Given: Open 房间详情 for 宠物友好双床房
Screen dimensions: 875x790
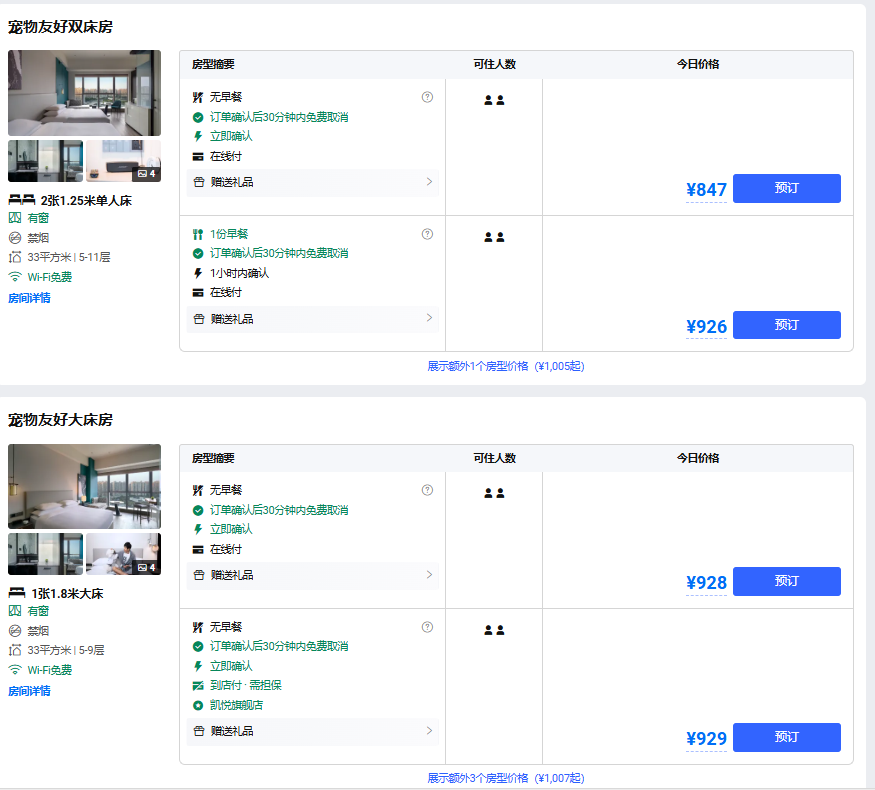Looking at the screenshot, I should point(29,298).
